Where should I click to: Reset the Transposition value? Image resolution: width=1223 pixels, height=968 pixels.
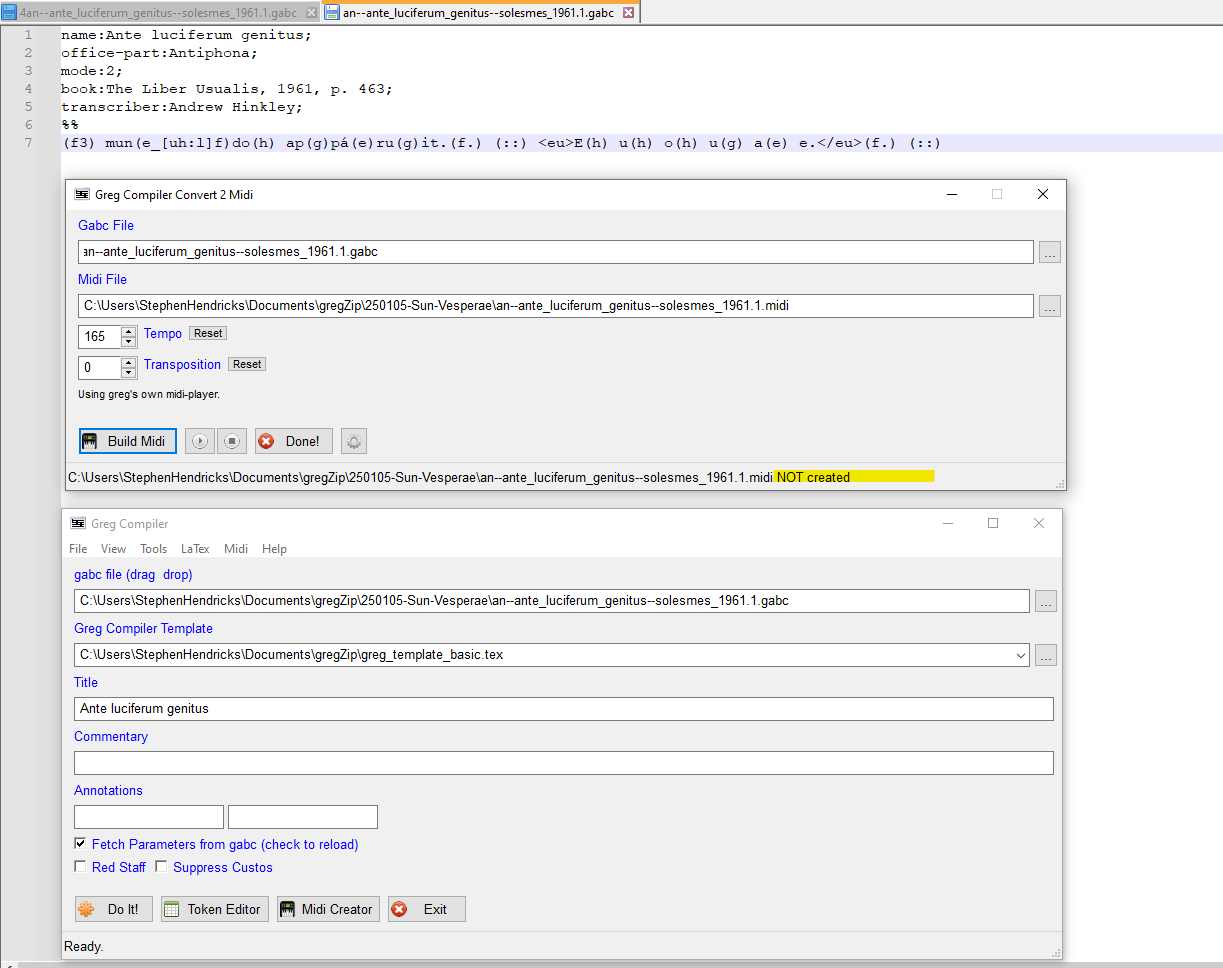coord(247,364)
